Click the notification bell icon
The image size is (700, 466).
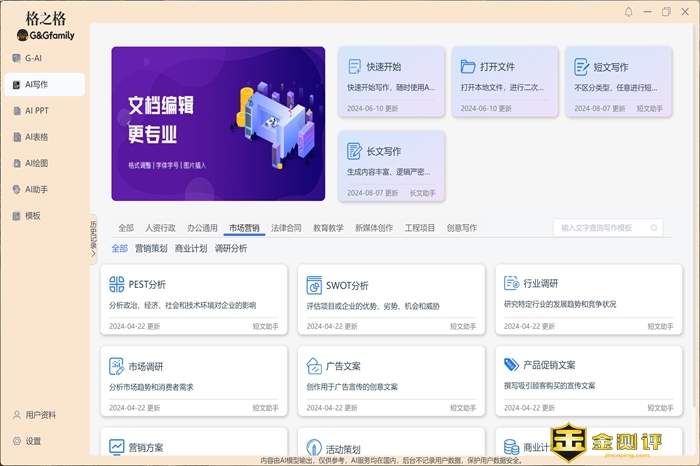point(629,12)
